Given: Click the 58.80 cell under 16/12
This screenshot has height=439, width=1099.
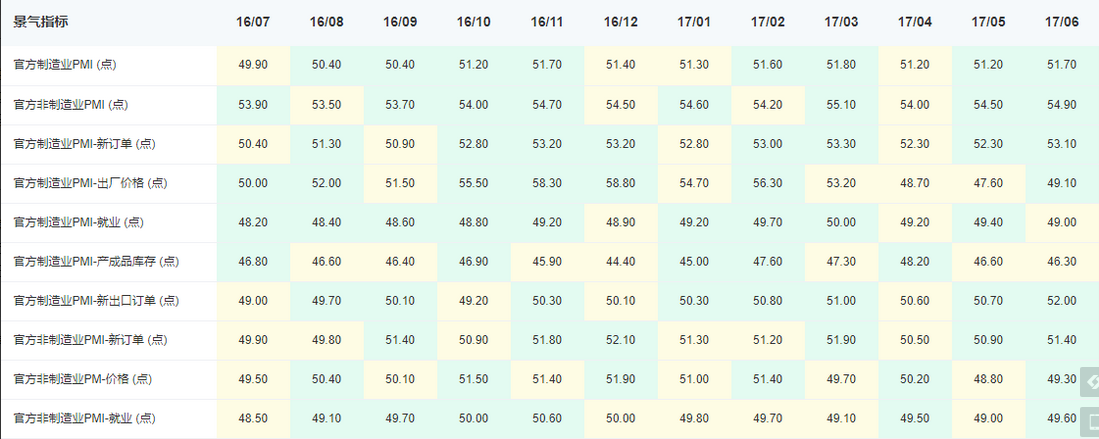Looking at the screenshot, I should [621, 183].
